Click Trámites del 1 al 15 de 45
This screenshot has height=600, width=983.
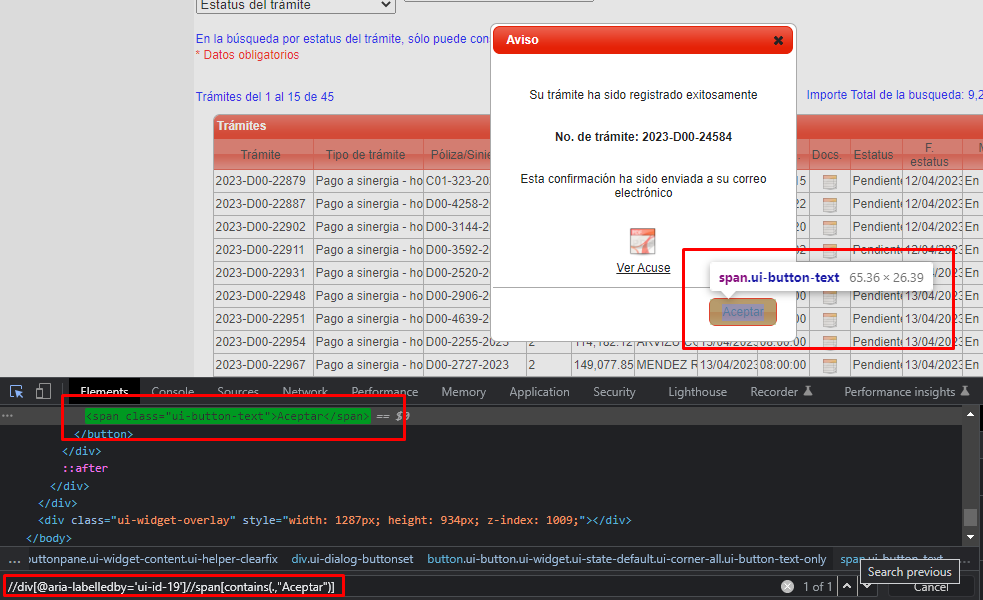pos(265,97)
